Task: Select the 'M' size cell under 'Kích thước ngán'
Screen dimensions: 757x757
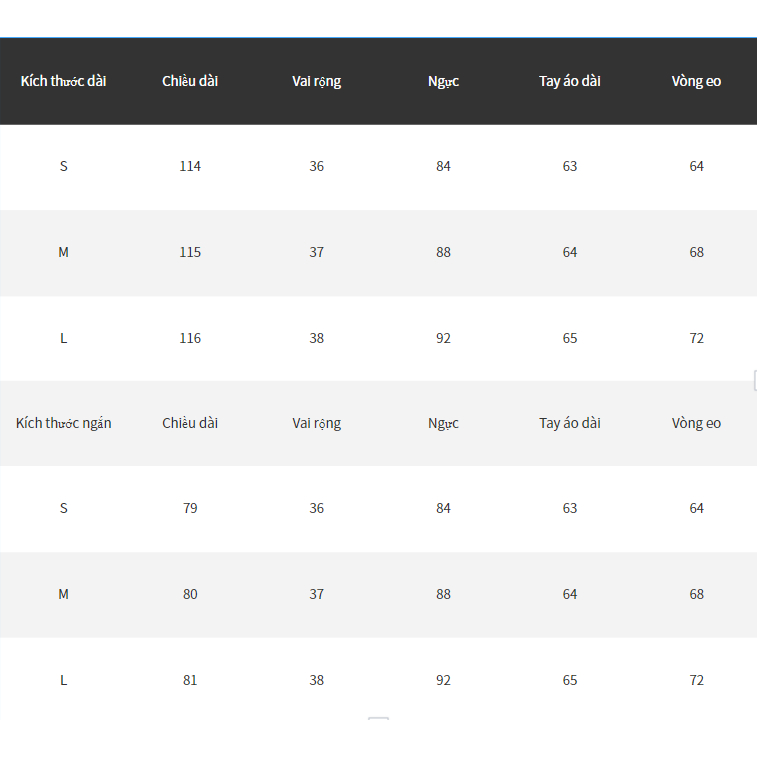Action: click(63, 594)
